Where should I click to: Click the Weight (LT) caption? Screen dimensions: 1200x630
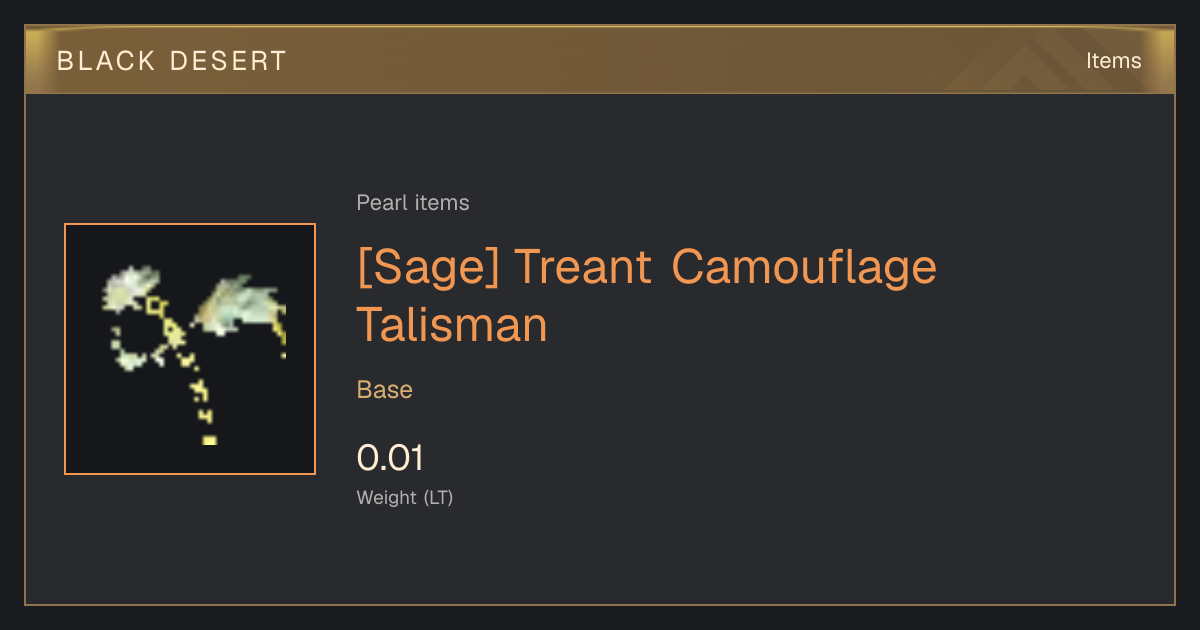pyautogui.click(x=405, y=497)
